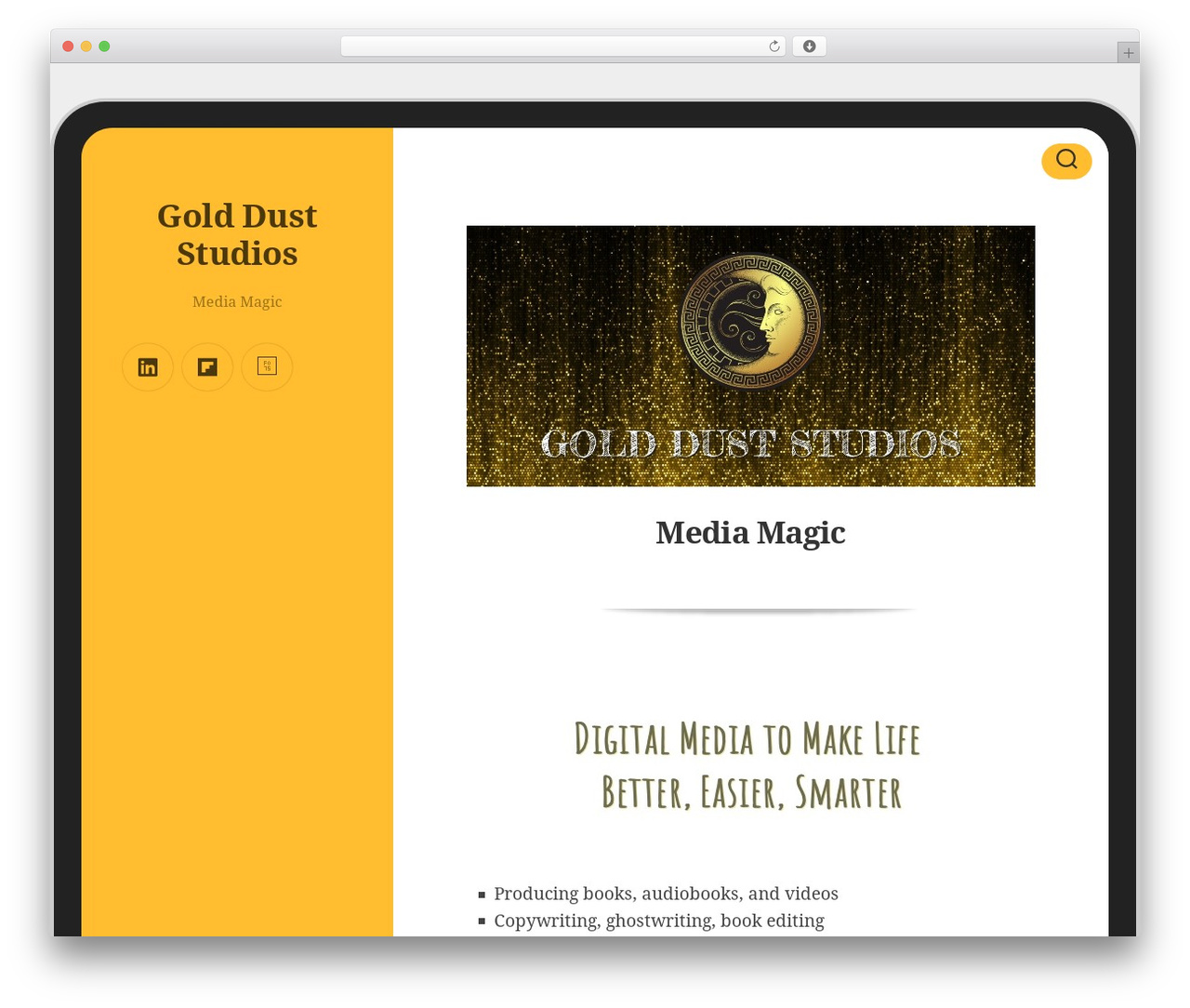Open the browser downloads button
This screenshot has width=1190, height=1008.
[809, 46]
